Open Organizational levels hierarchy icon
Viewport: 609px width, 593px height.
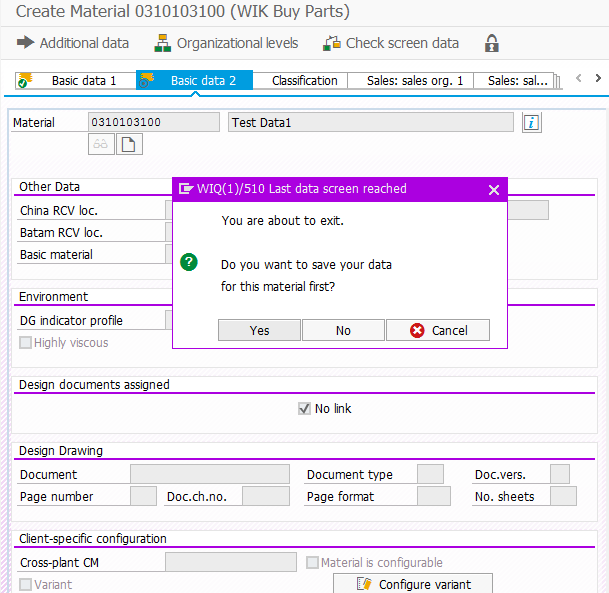pyautogui.click(x=162, y=43)
